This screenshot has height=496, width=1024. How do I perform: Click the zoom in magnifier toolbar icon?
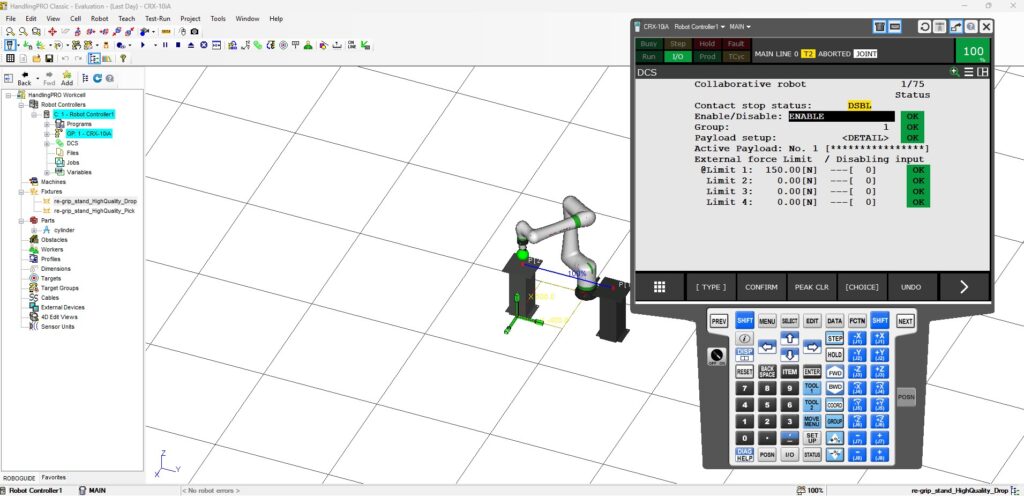click(10, 31)
